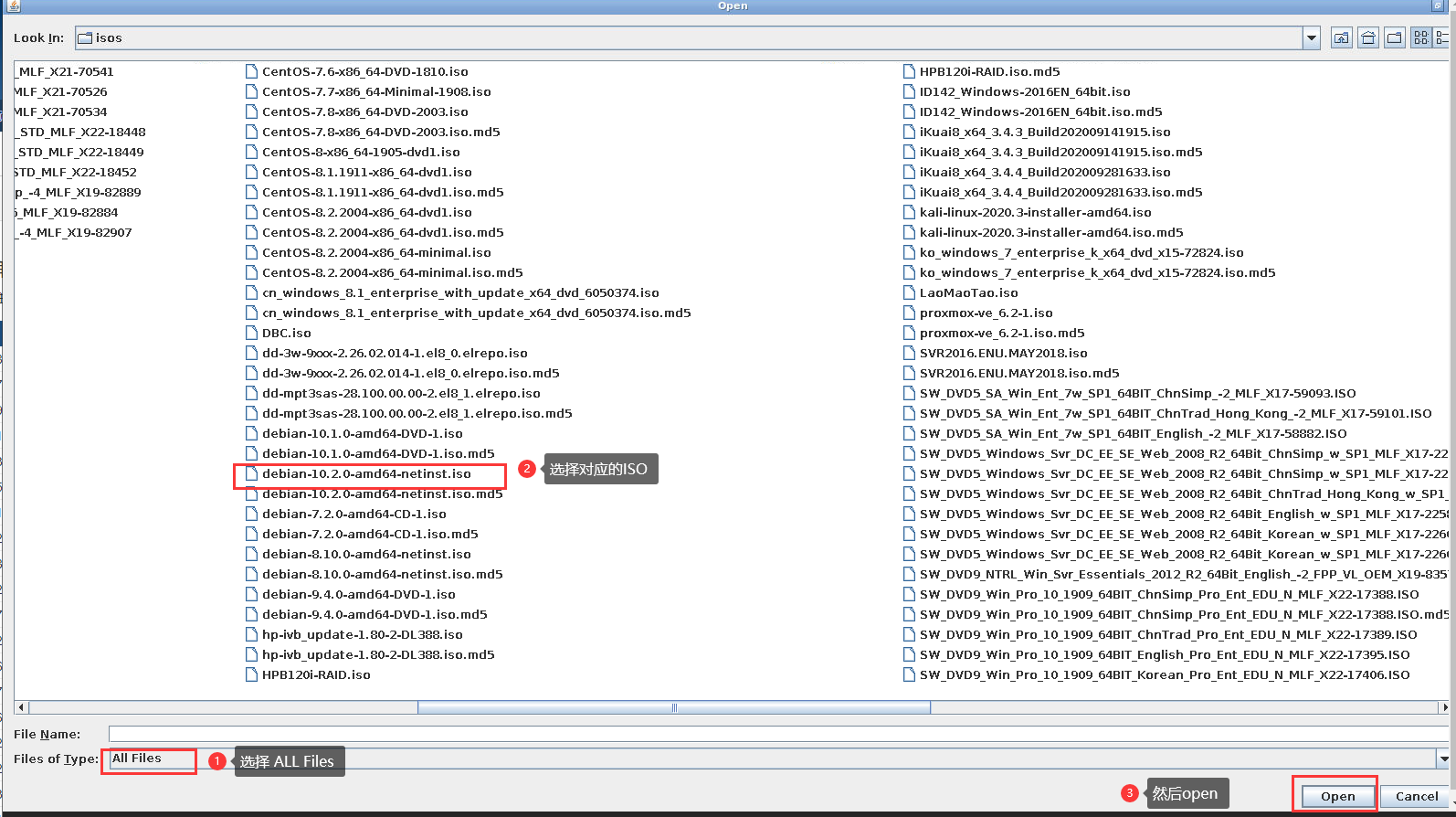Viewport: 1456px width, 817px height.
Task: Click the Up One Level folder icon
Action: [1341, 38]
